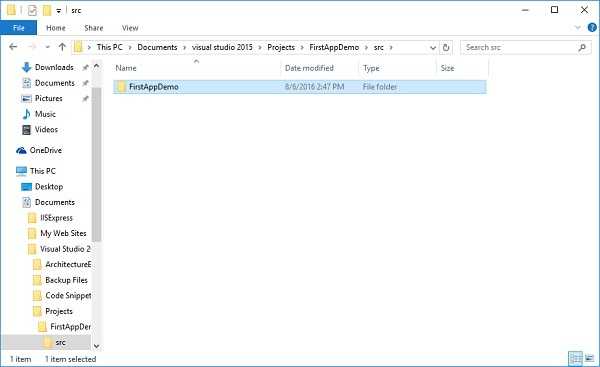Screen dimensions: 600x367
Task: Switch to Details view layout icon
Action: [x=576, y=359]
